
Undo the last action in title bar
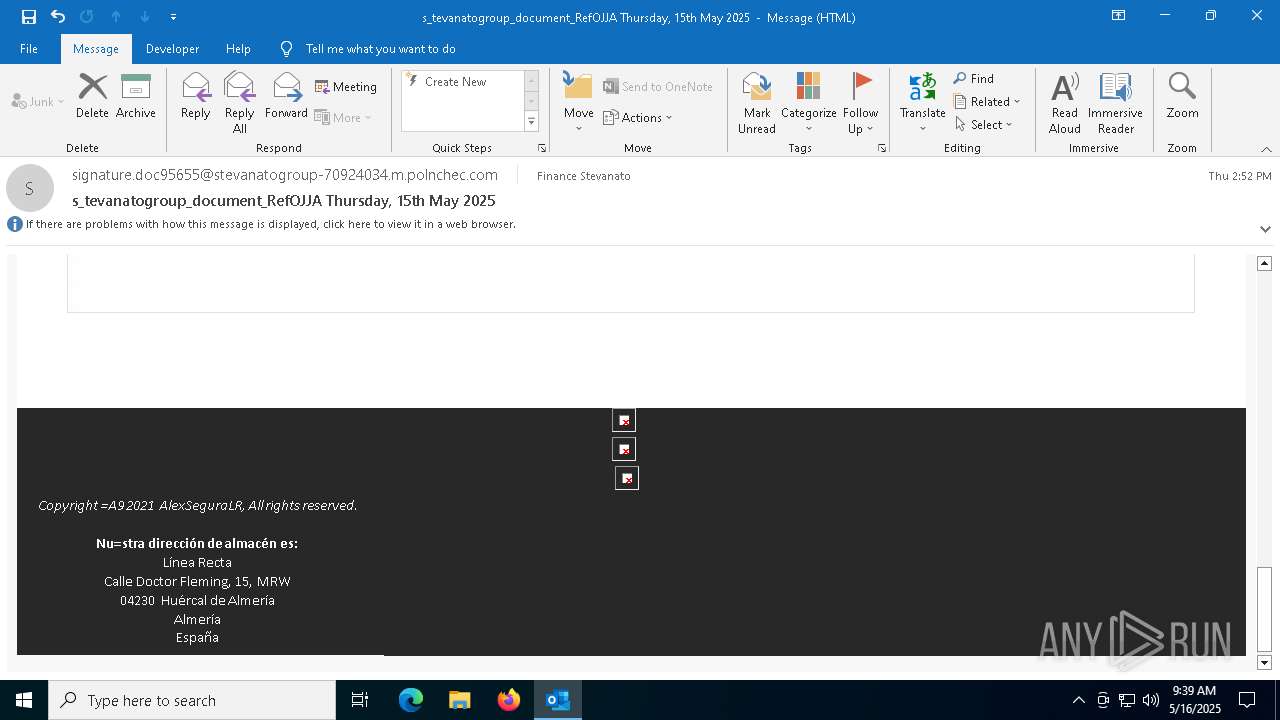click(x=58, y=17)
